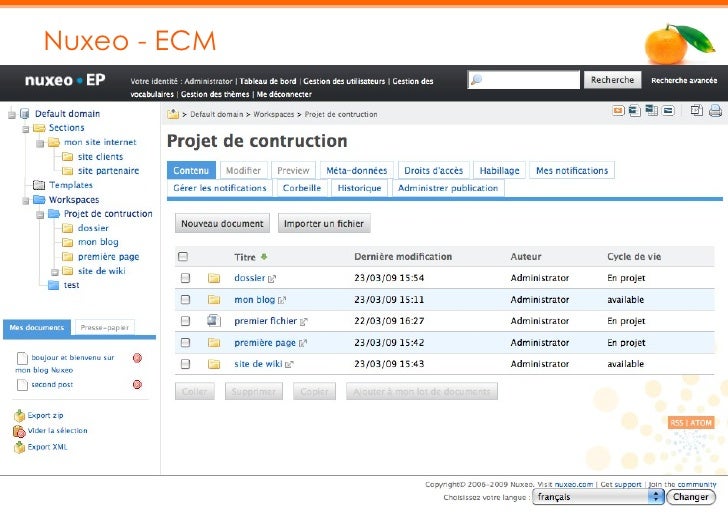Select 'site clients' in the tree
The height and width of the screenshot is (514, 728).
click(100, 156)
